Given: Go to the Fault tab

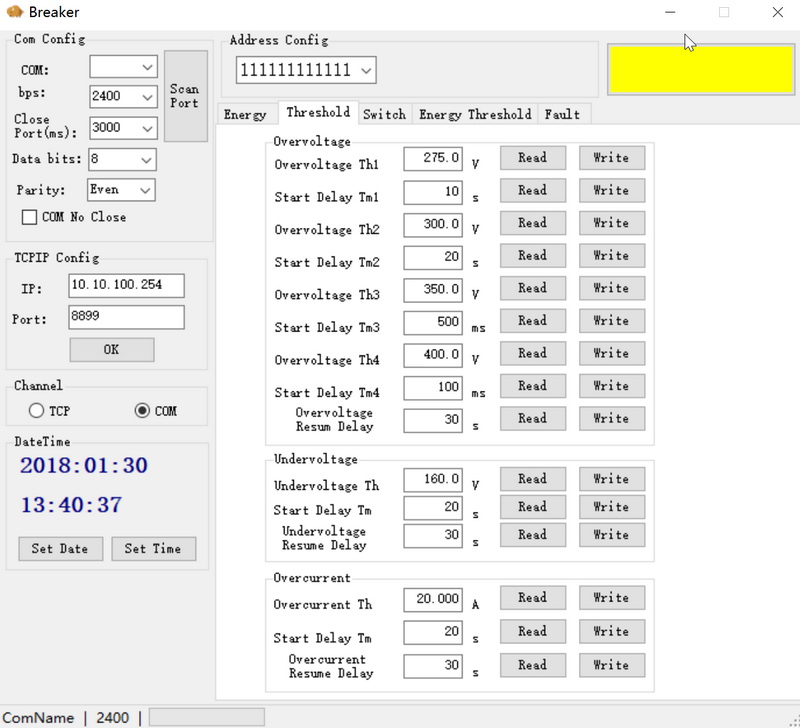Looking at the screenshot, I should coord(562,114).
